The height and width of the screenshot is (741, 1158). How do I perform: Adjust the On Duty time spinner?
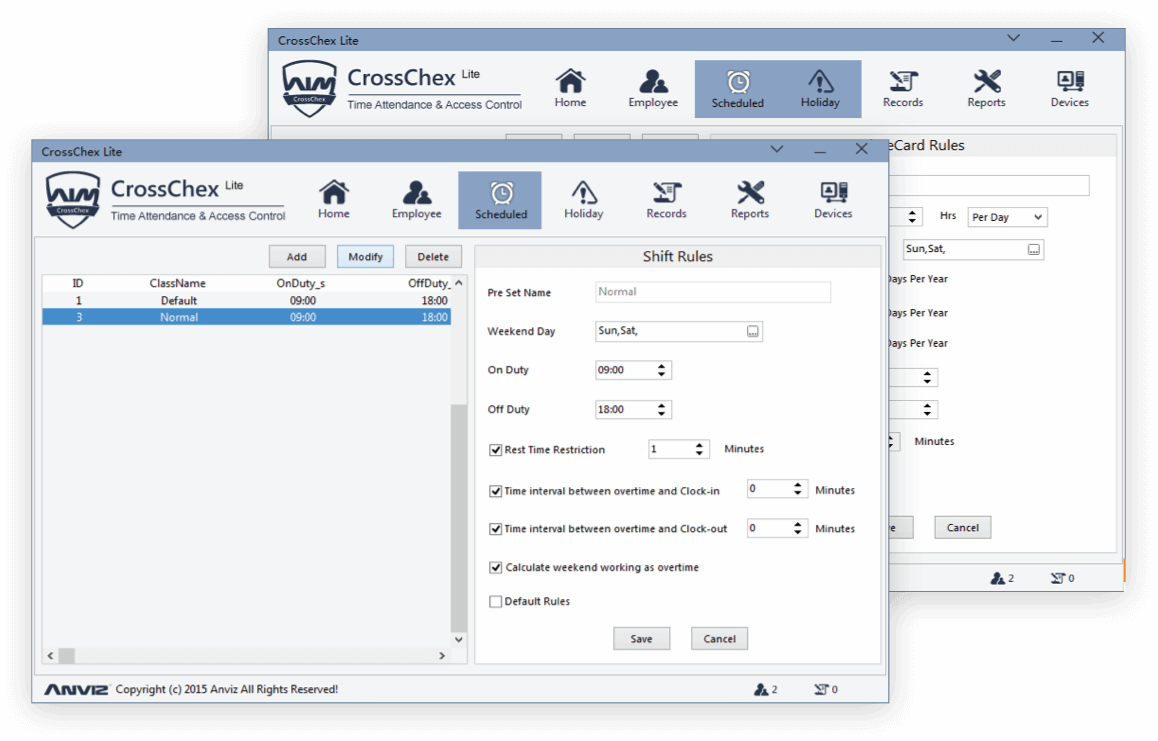coord(661,371)
